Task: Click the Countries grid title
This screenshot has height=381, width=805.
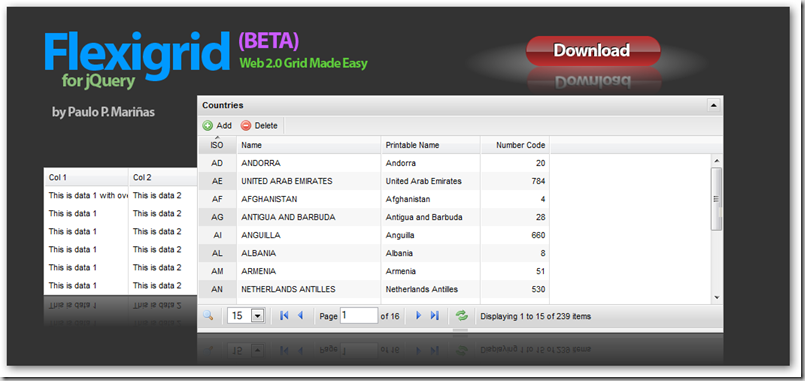Action: [223, 105]
